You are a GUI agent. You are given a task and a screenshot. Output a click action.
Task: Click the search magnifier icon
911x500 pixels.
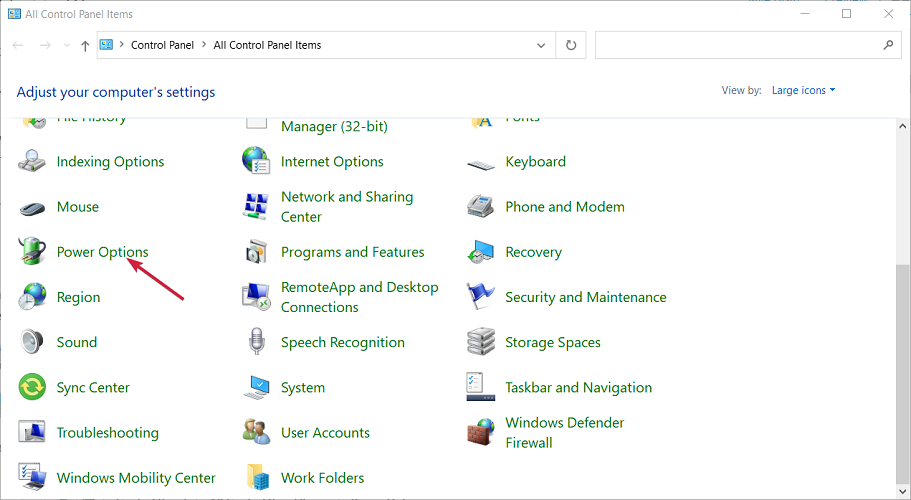point(888,45)
